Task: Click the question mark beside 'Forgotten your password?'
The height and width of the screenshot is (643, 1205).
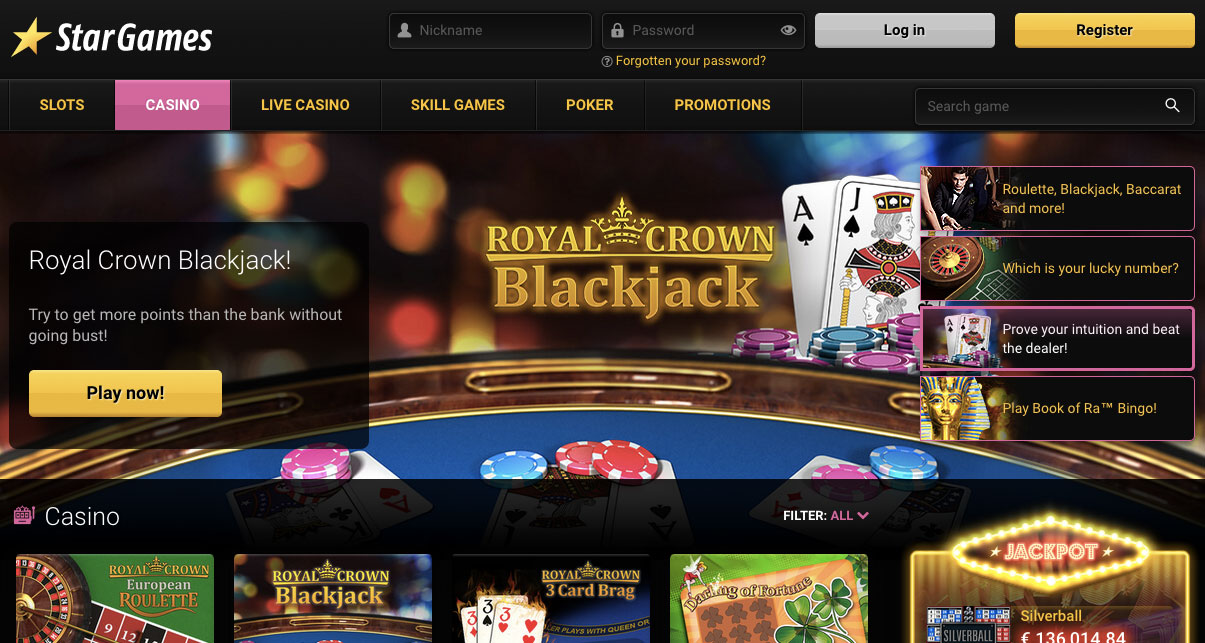Action: pyautogui.click(x=607, y=62)
